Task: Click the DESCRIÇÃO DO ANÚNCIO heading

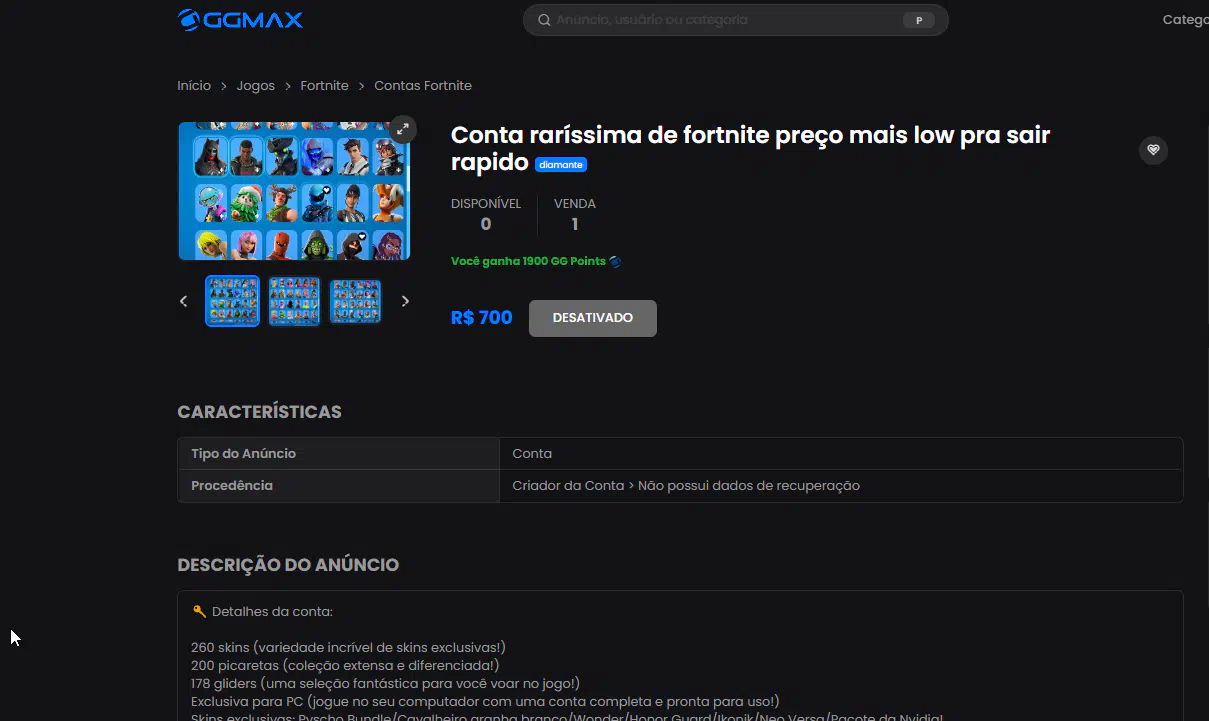Action: (x=288, y=565)
